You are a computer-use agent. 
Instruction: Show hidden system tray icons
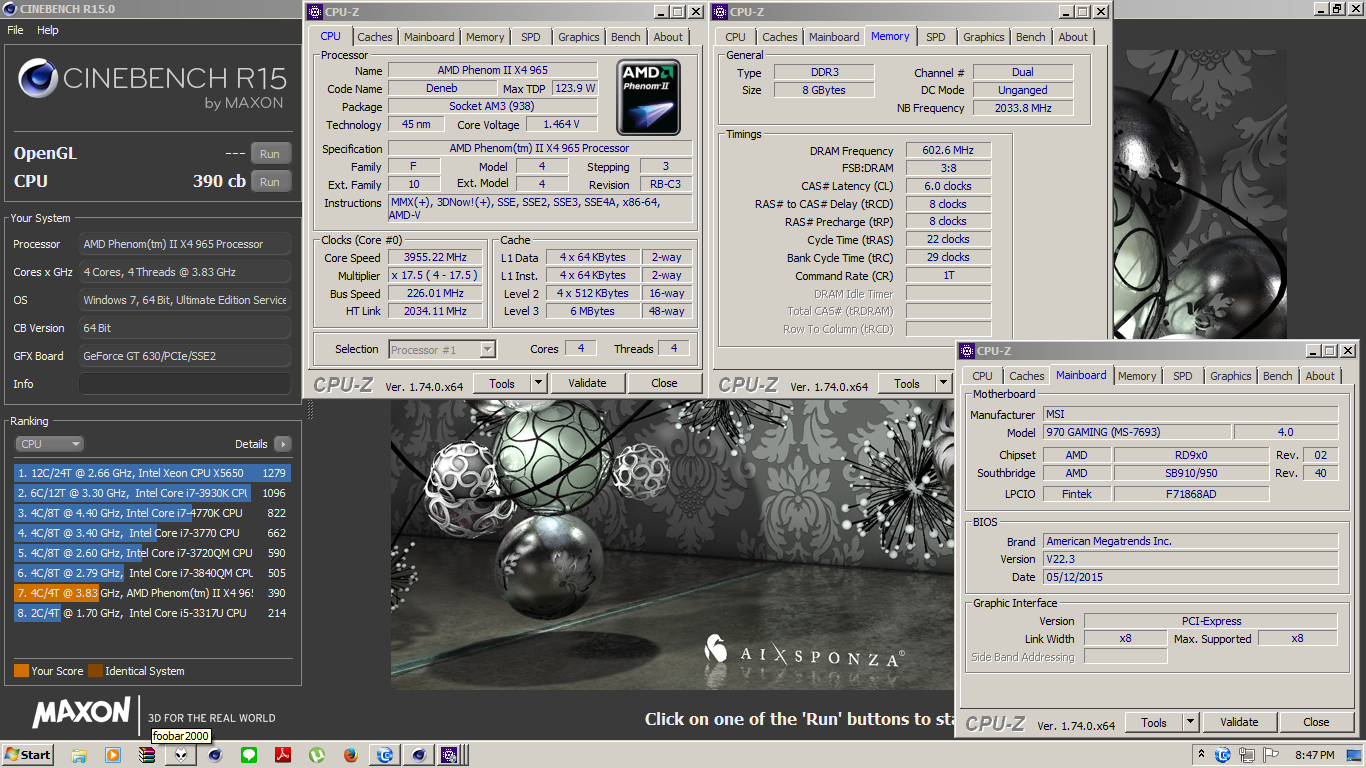click(x=1201, y=754)
